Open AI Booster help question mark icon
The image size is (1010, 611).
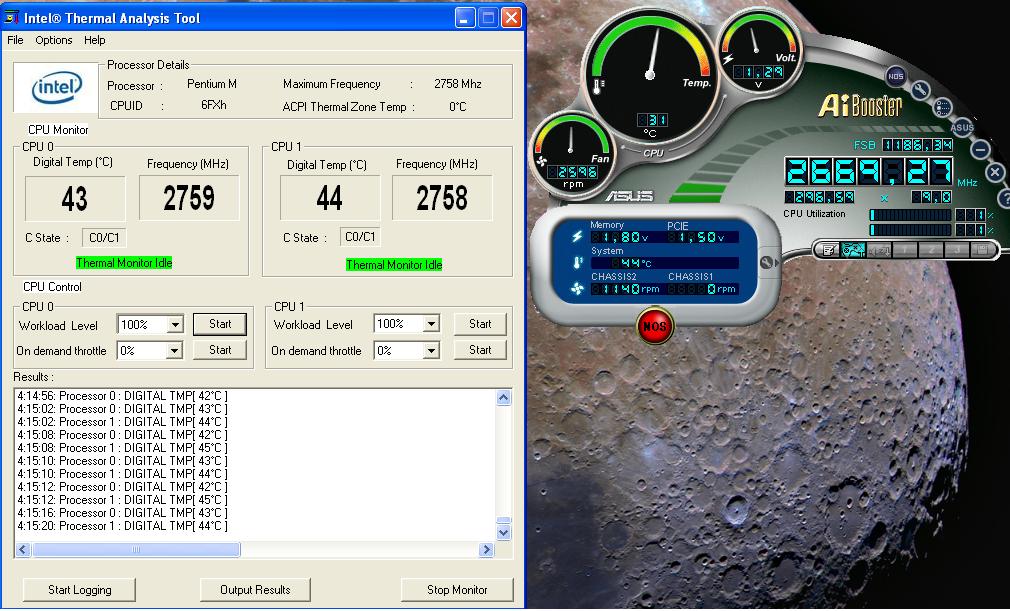1004,198
